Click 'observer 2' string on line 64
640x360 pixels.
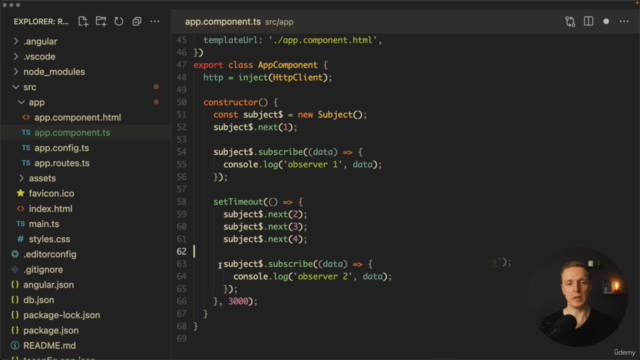322,276
